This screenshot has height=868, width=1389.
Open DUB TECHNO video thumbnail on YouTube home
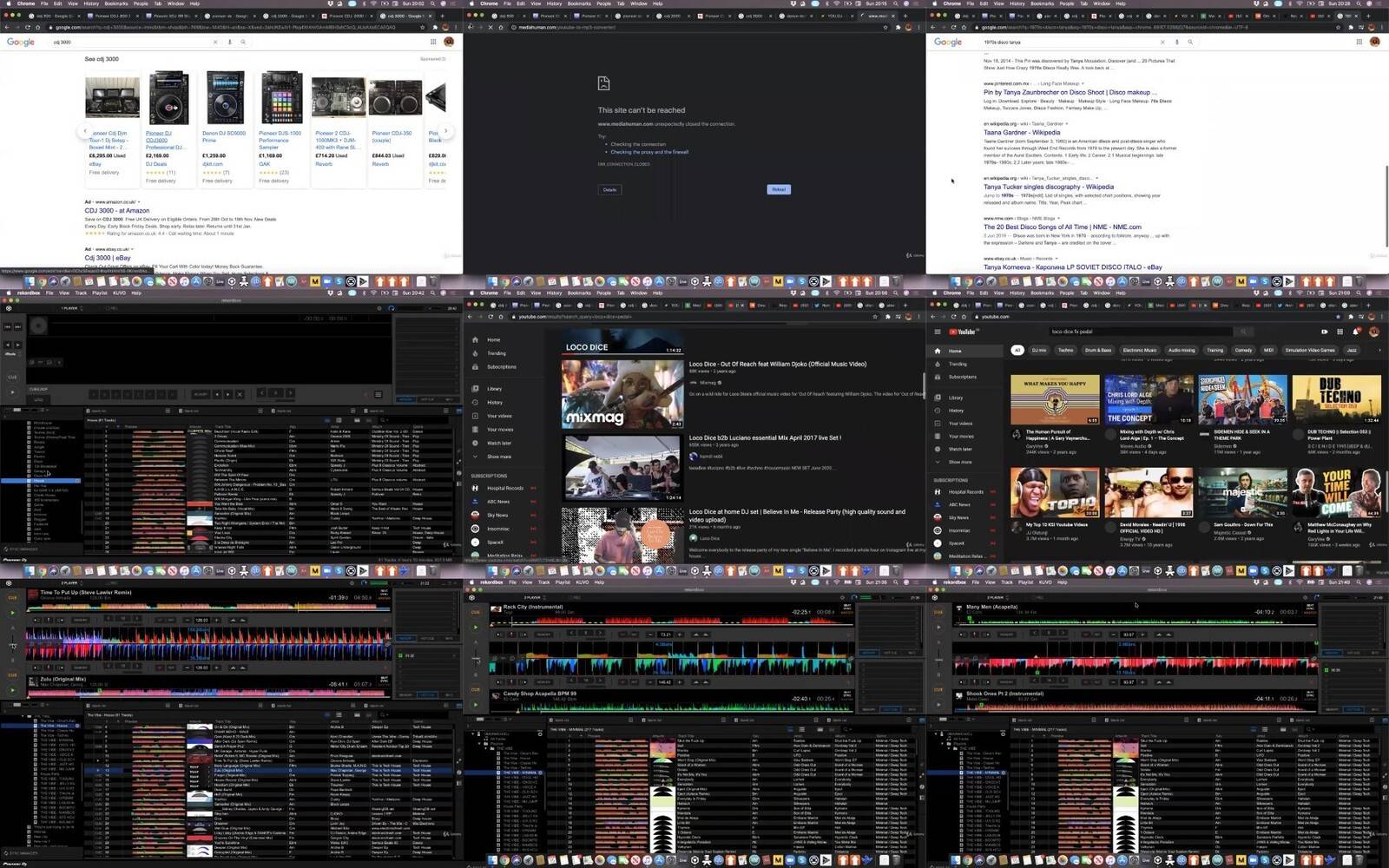1336,399
